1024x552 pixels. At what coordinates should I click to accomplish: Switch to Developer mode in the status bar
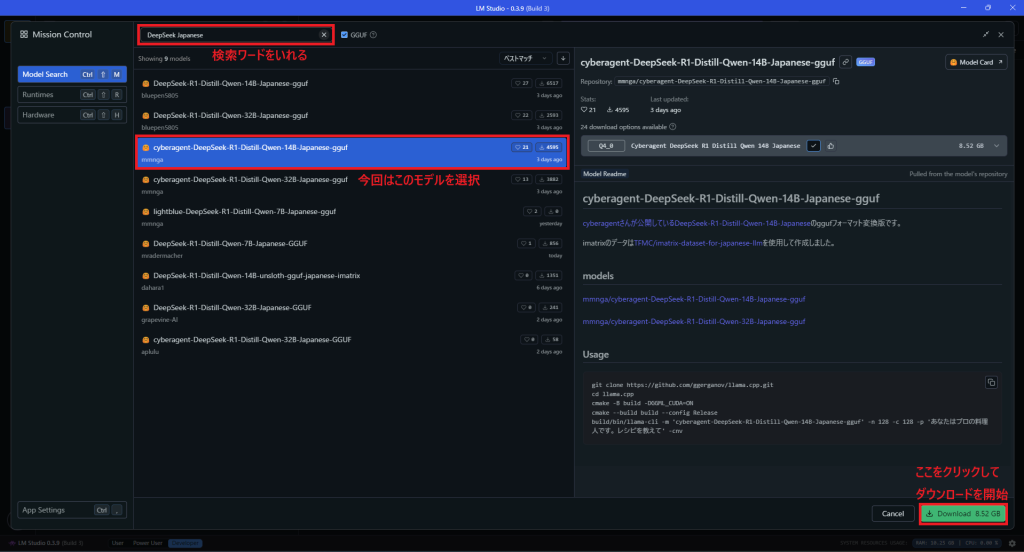pos(183,543)
